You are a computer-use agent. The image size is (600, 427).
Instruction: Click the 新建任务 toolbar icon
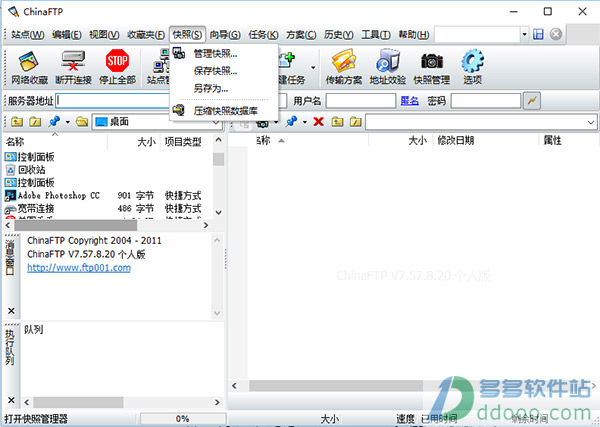click(x=292, y=67)
